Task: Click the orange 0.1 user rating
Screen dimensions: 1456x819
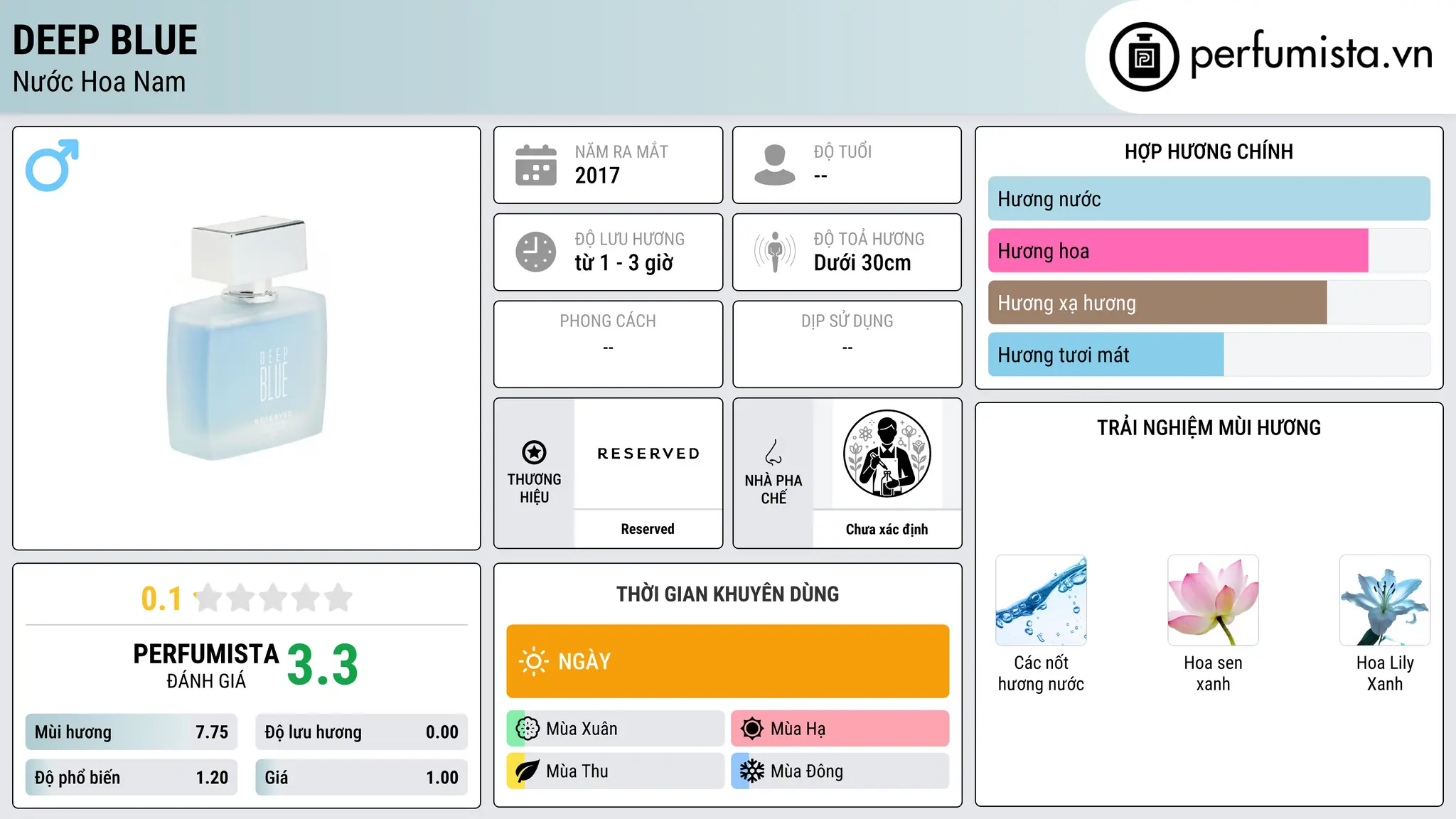Action: (x=161, y=599)
